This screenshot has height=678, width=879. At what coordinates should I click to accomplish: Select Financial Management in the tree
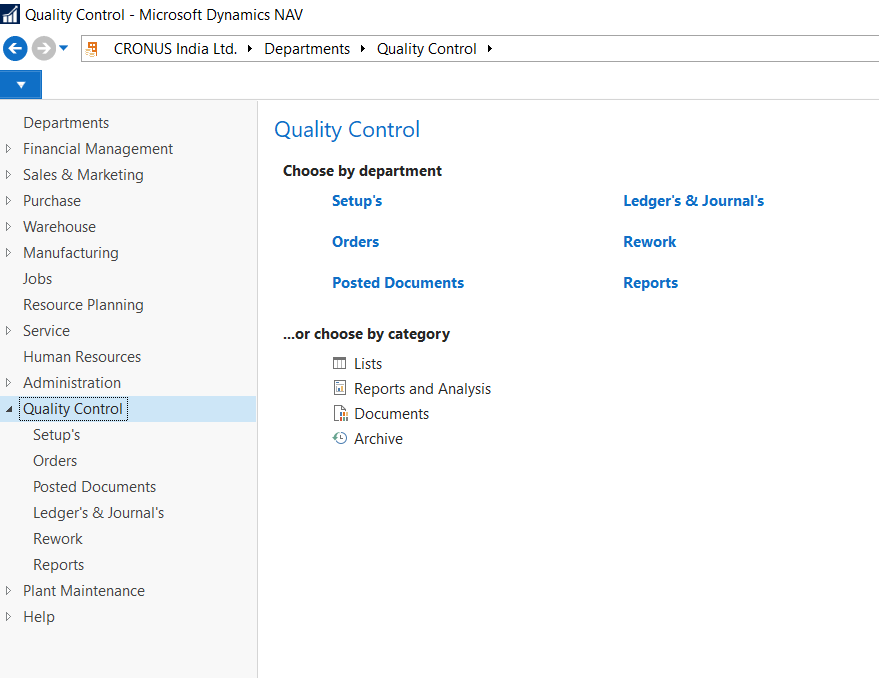(98, 149)
